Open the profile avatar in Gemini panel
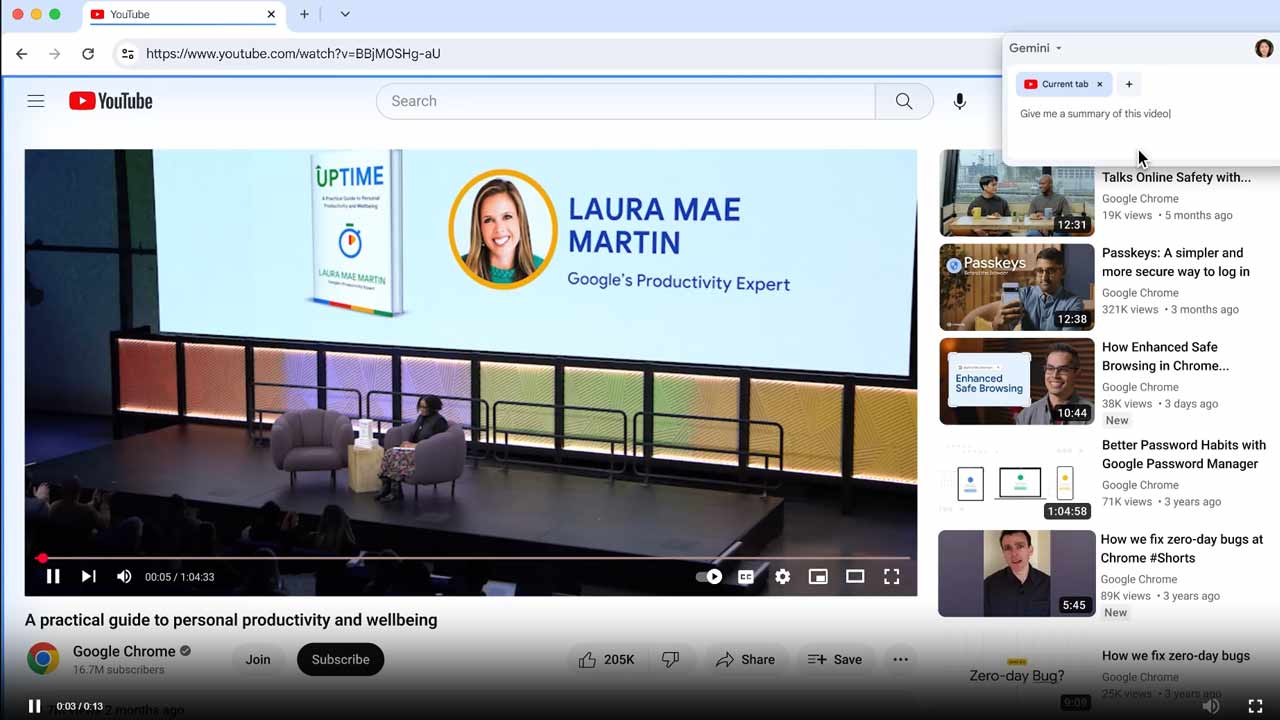Image resolution: width=1280 pixels, height=720 pixels. [x=1264, y=48]
